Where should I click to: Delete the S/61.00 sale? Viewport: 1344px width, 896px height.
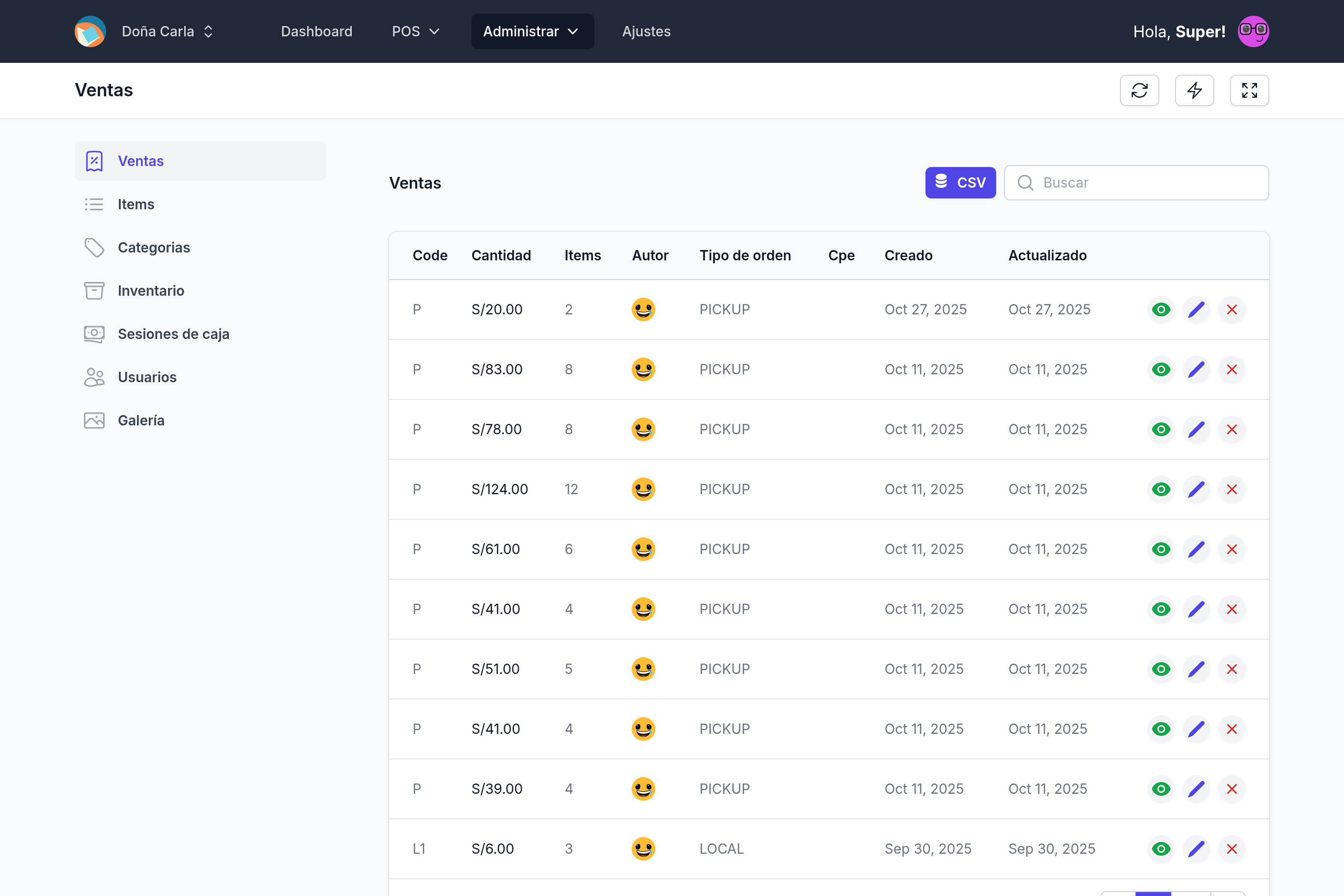(1232, 550)
